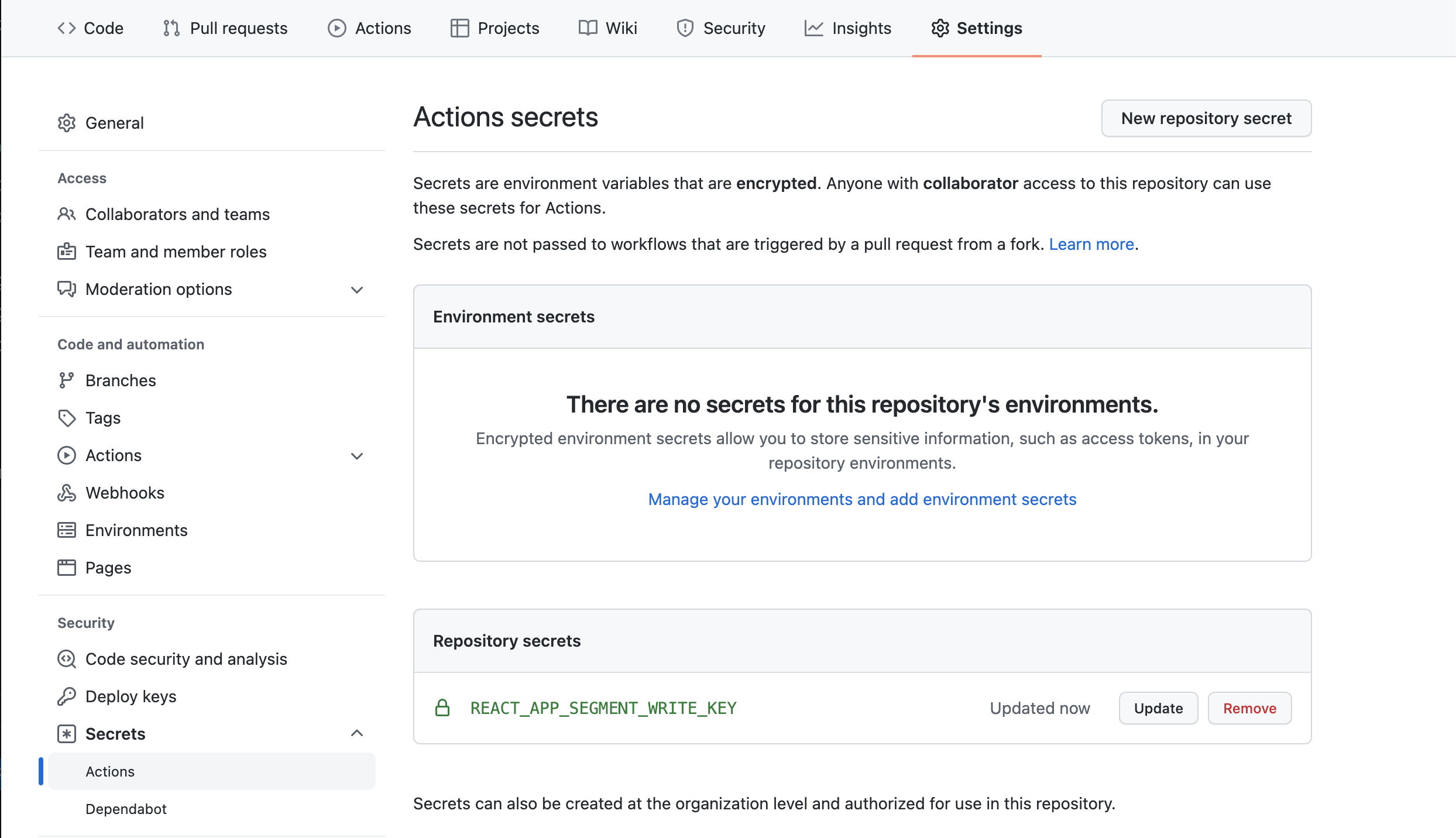Update the REACT_APP_SEGMENT_WRITE_KEY secret
1456x838 pixels.
click(1158, 708)
